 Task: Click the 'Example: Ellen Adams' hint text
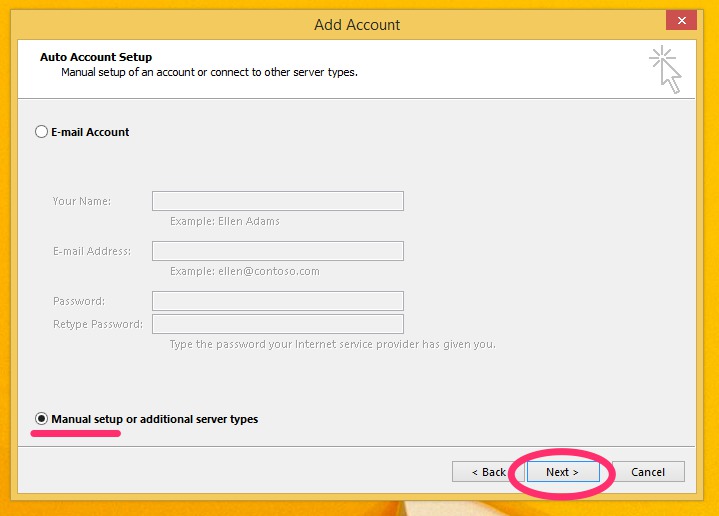point(225,221)
